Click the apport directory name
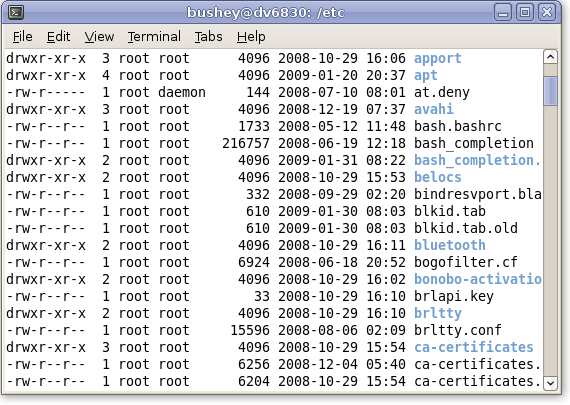The width and height of the screenshot is (570, 405). click(x=438, y=58)
